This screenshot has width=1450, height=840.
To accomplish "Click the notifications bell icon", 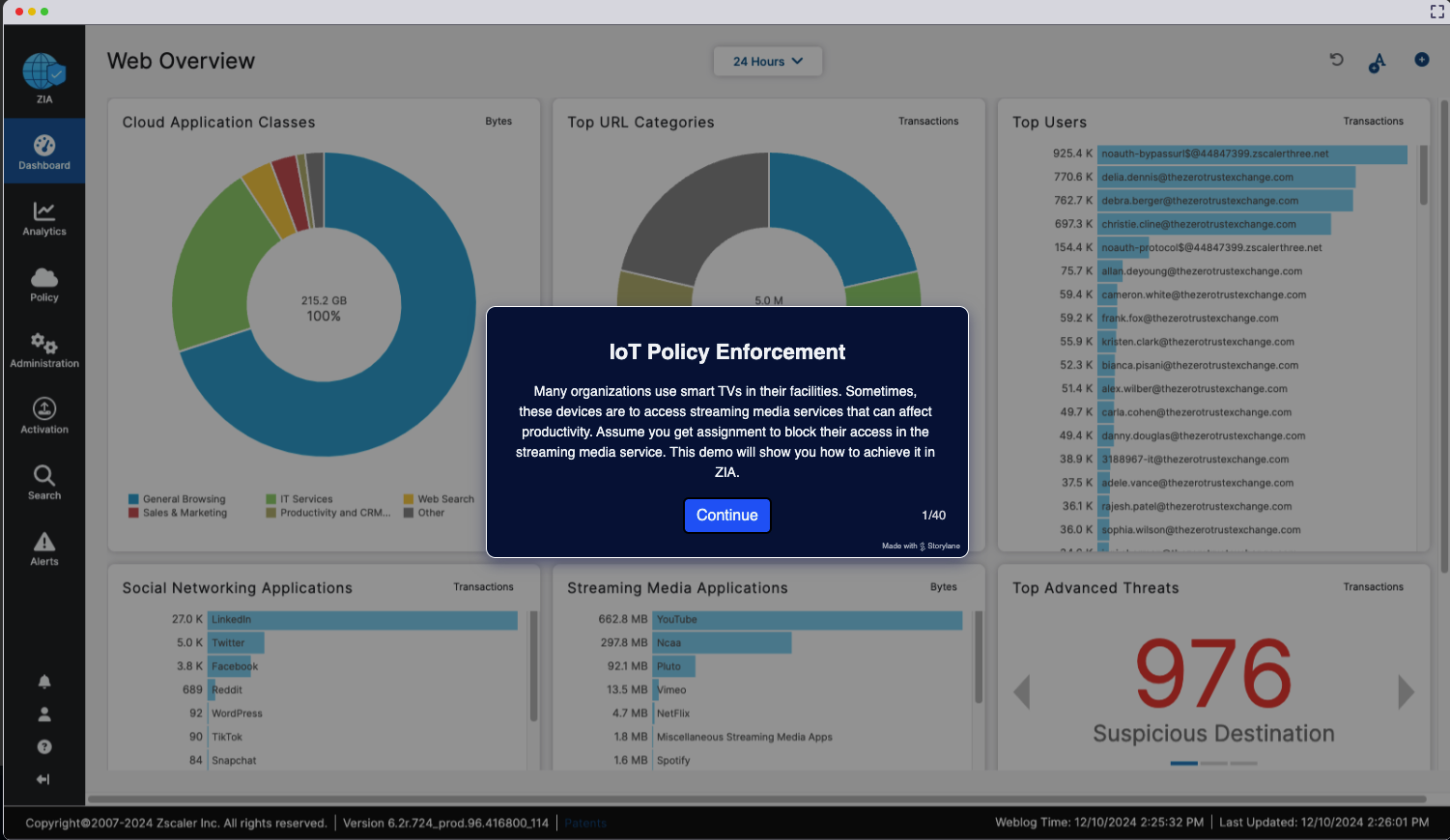I will point(44,682).
